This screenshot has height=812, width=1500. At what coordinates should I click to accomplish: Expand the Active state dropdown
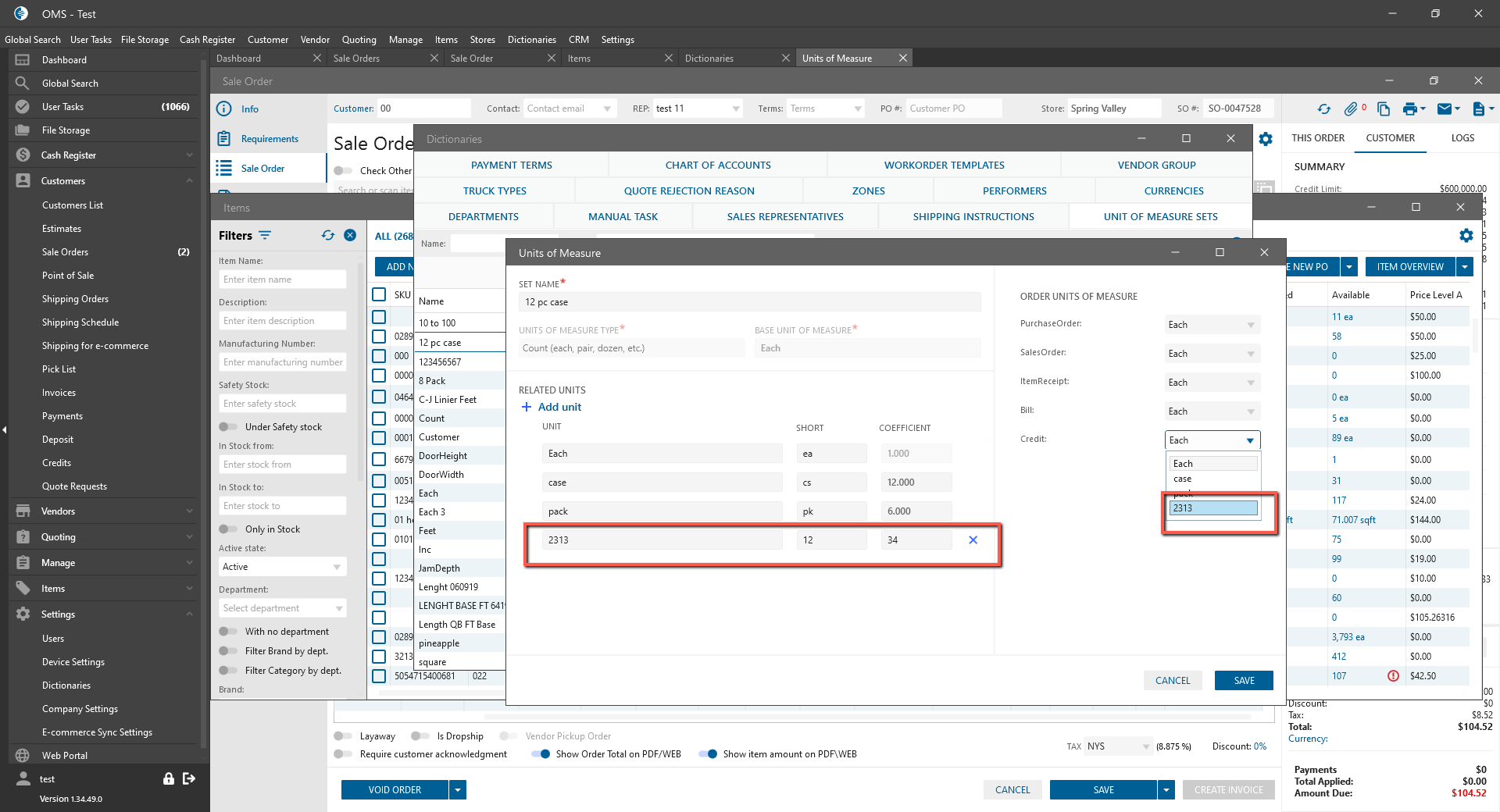click(x=282, y=567)
